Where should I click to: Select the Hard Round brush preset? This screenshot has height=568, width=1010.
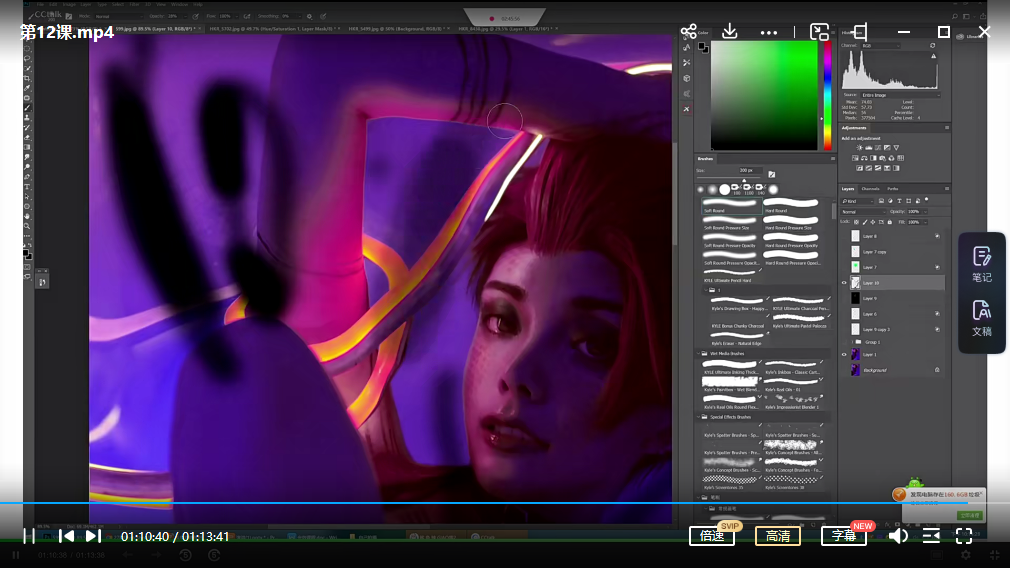(792, 206)
